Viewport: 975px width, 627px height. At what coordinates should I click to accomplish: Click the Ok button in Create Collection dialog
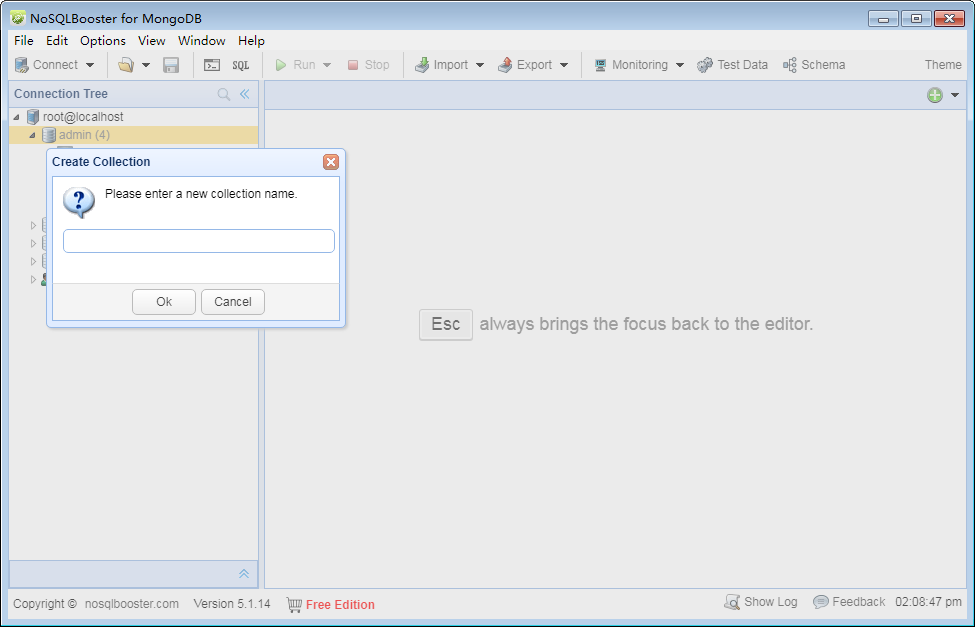point(163,301)
